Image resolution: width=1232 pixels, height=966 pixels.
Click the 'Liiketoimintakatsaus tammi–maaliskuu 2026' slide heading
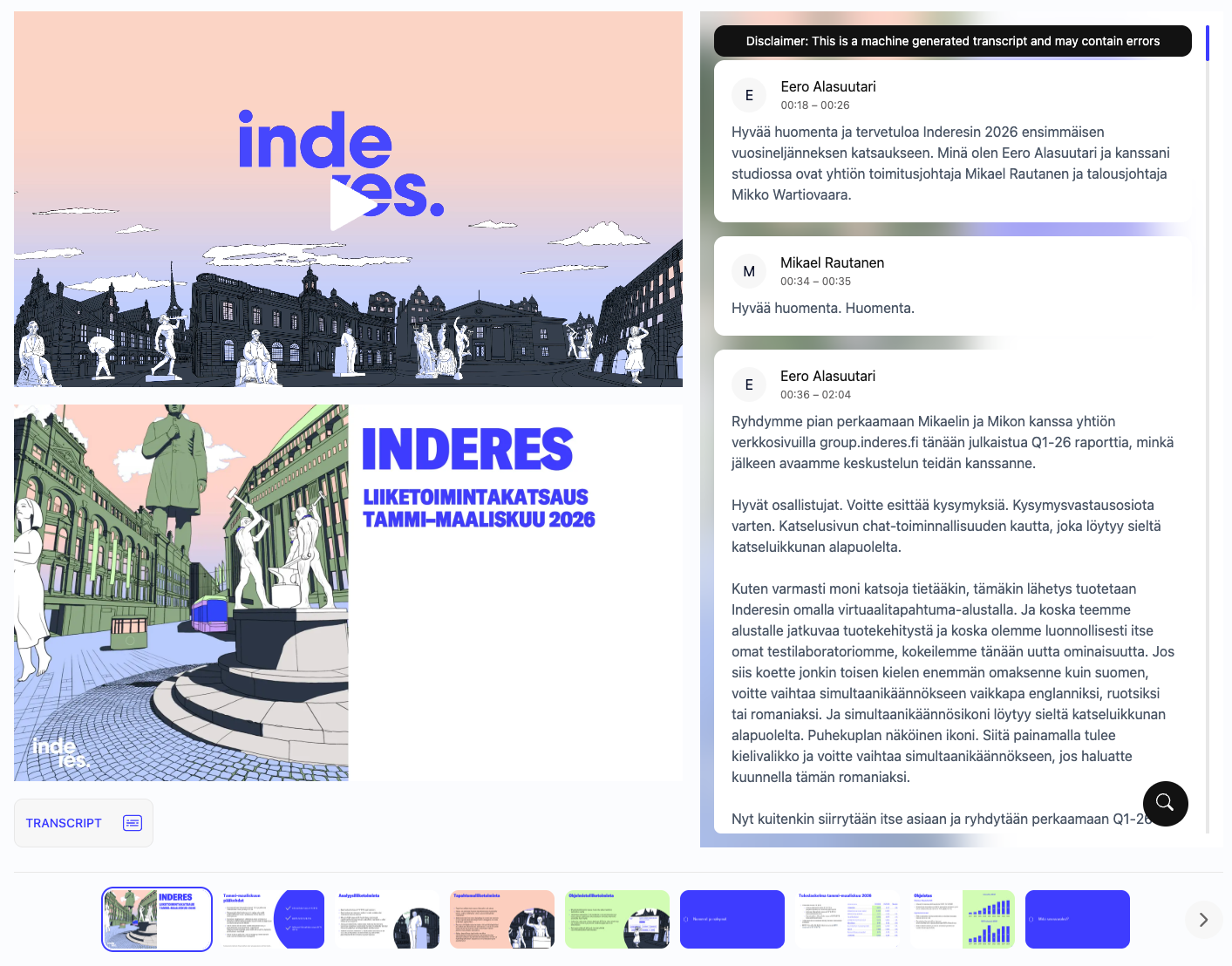coord(479,508)
